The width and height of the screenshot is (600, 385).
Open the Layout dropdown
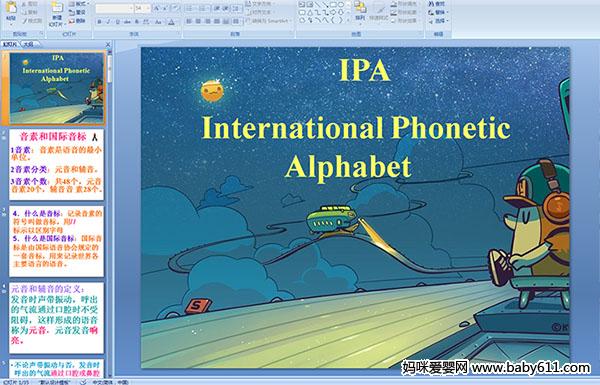[x=79, y=4]
